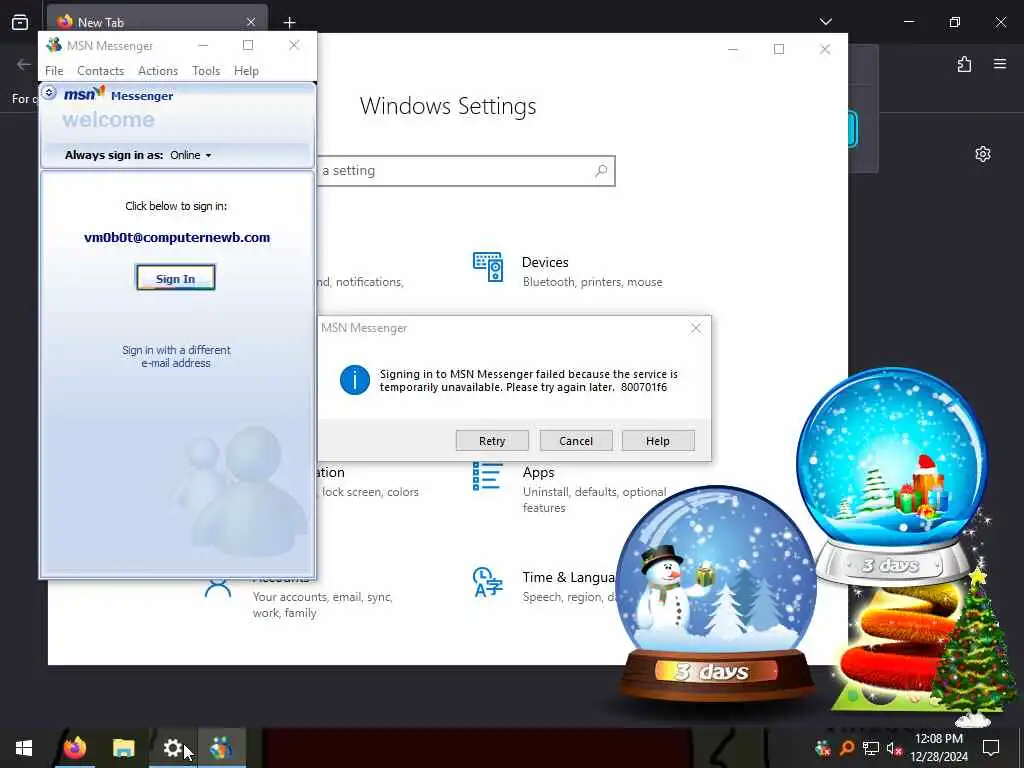Image resolution: width=1024 pixels, height=768 pixels.
Task: Click the Devices settings label
Action: click(545, 263)
